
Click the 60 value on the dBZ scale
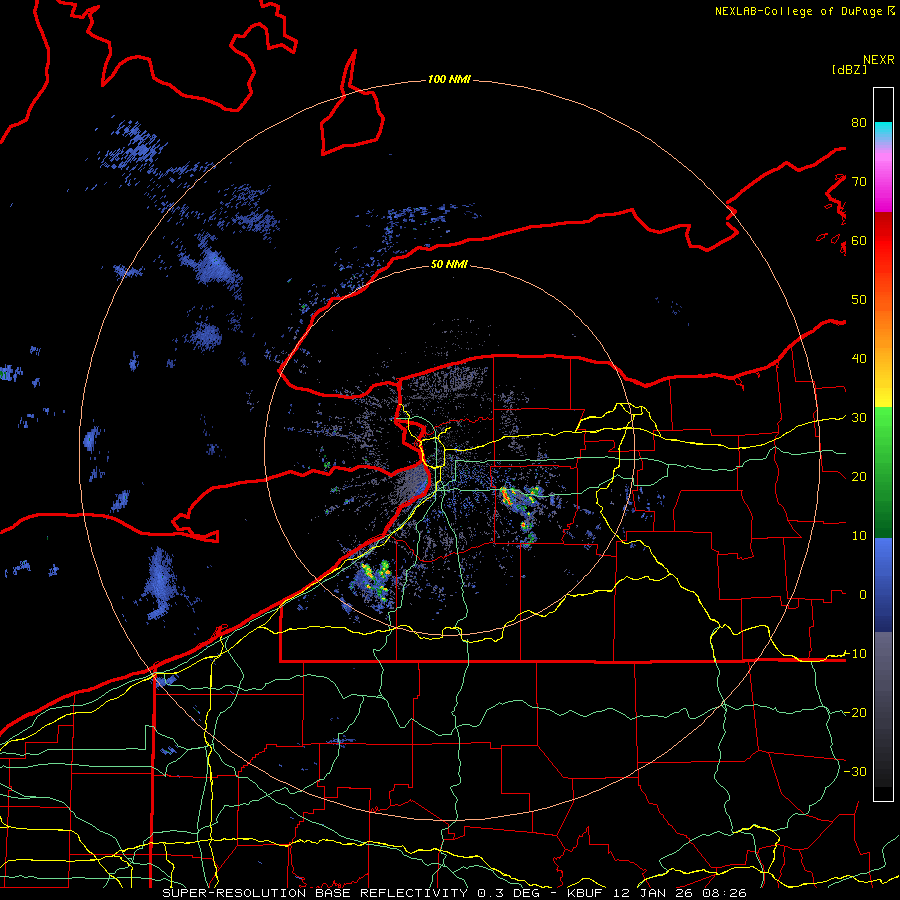pyautogui.click(x=859, y=240)
